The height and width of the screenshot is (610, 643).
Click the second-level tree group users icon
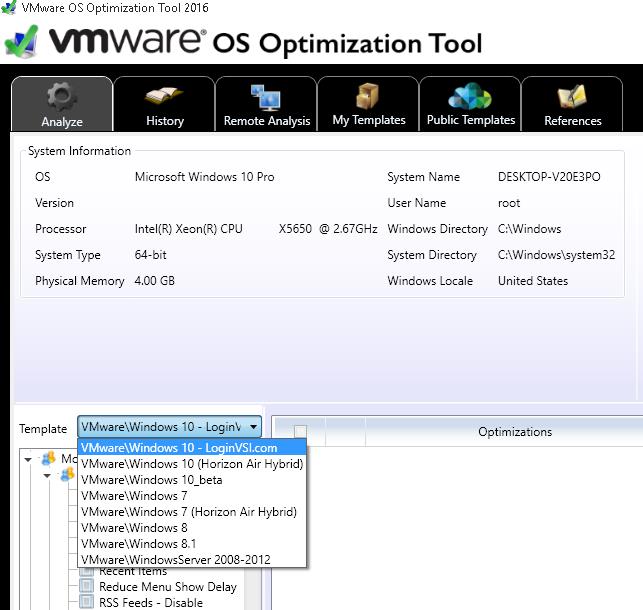point(68,475)
